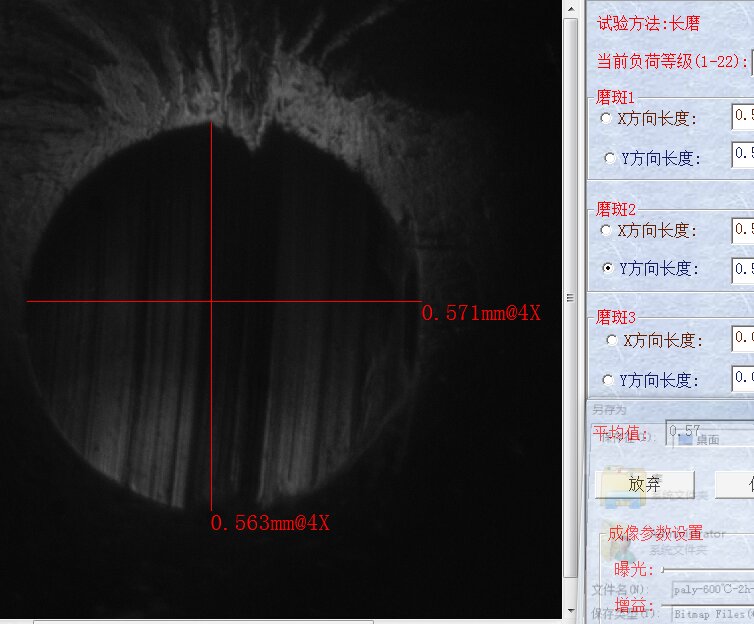Select 磨斑1 Y方向长度 radio button

pos(611,158)
